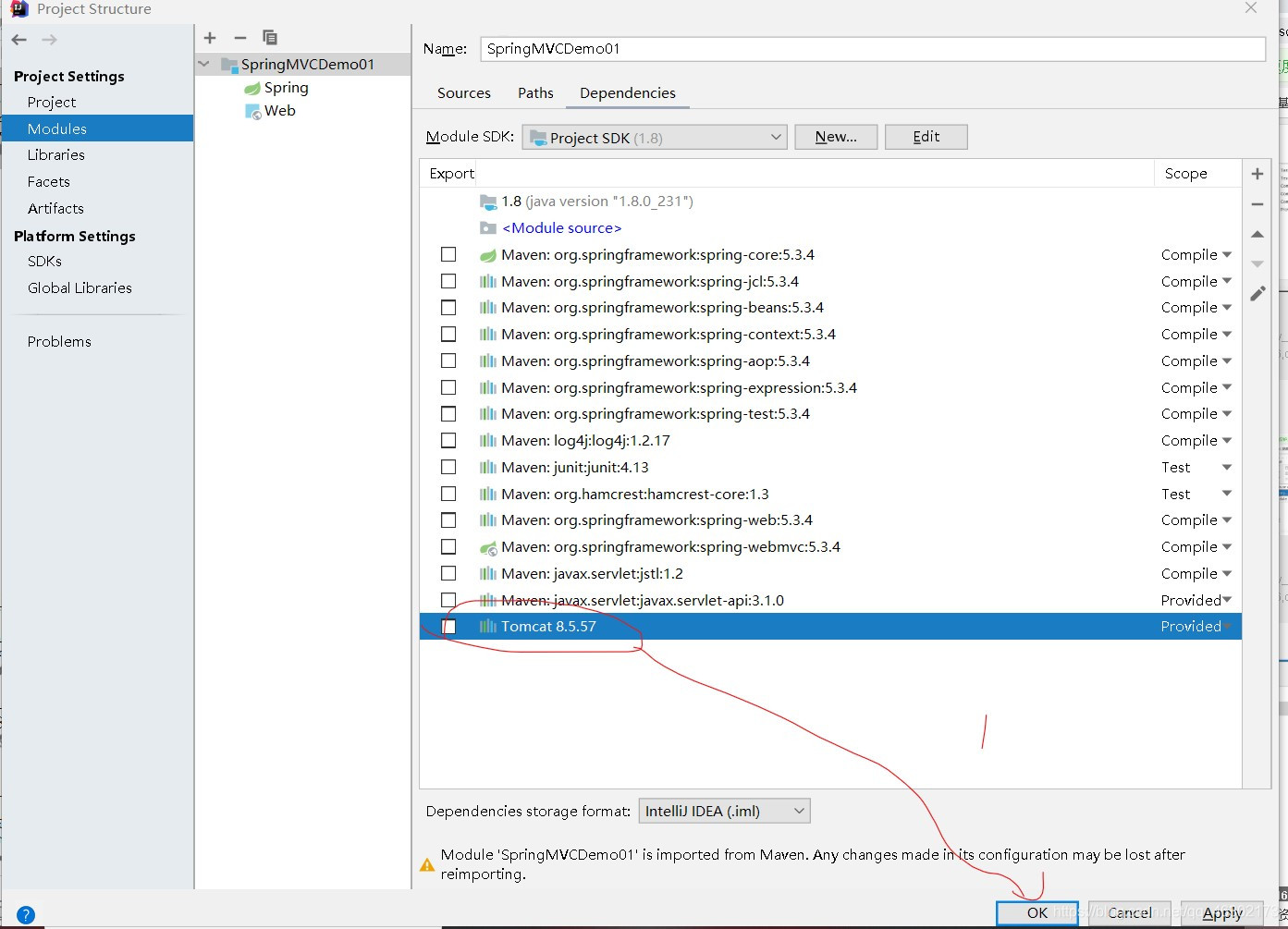
Task: Click the New... SDK button
Action: click(836, 137)
